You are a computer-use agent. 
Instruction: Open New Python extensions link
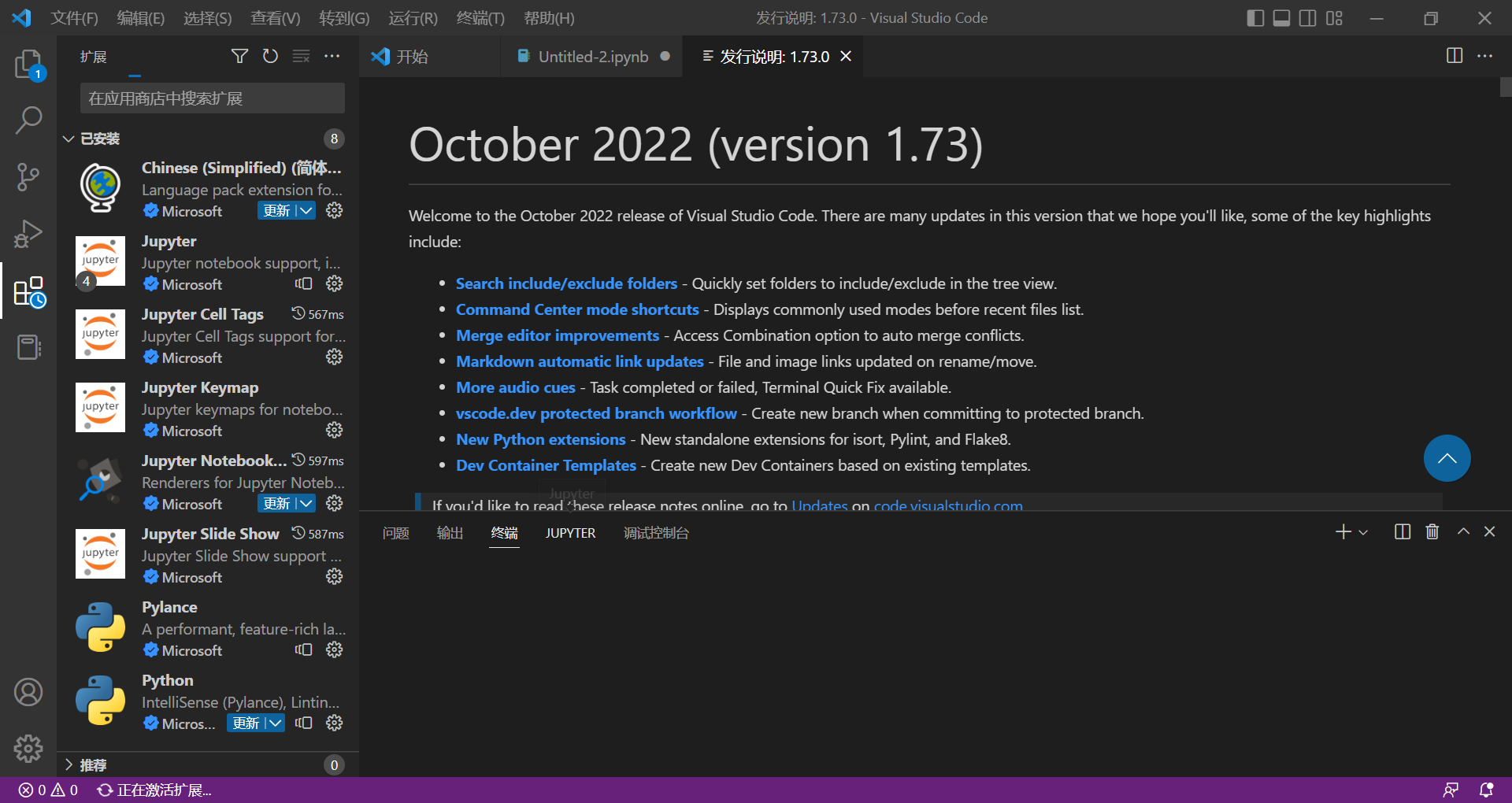tap(541, 439)
